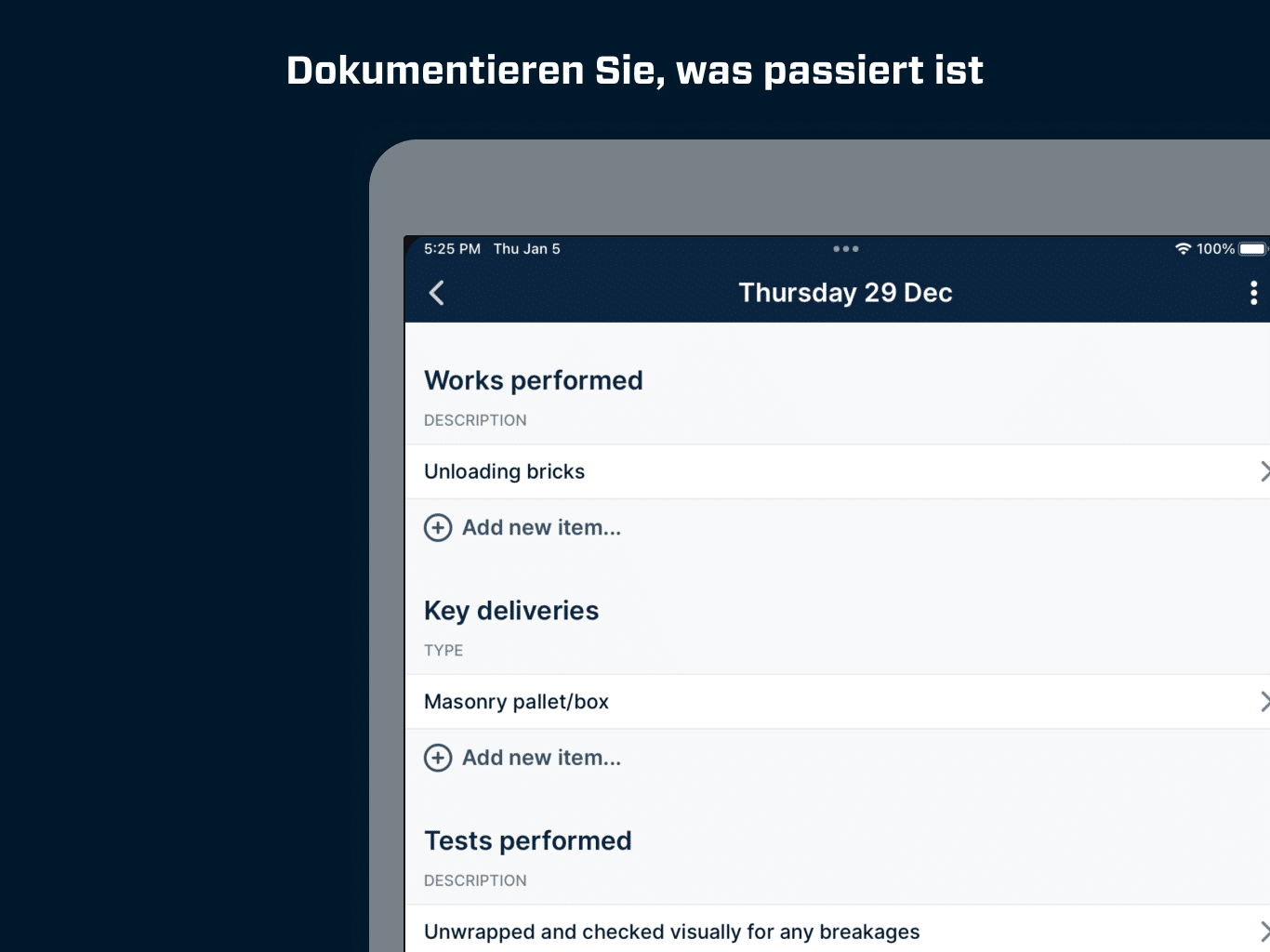Go back using the left chevron arrow
The width and height of the screenshot is (1270, 952).
(436, 293)
